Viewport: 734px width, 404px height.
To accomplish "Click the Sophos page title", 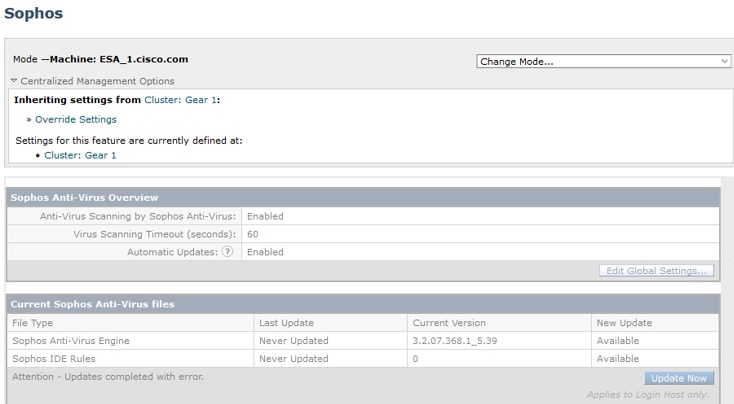I will pos(34,14).
